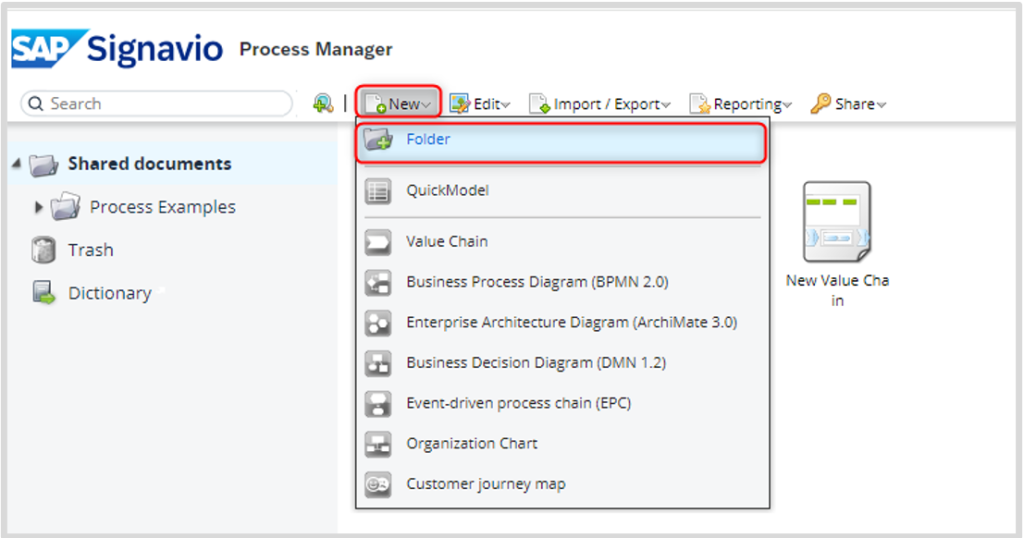
Task: Open the Trash item
Action: [x=91, y=250]
